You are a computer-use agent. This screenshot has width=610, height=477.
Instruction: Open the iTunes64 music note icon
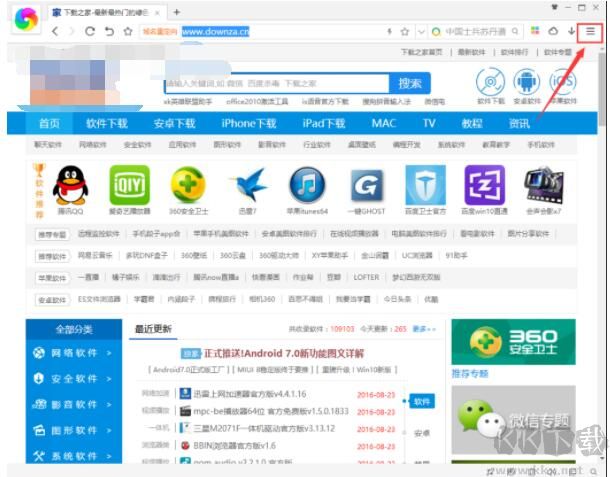[x=307, y=185]
